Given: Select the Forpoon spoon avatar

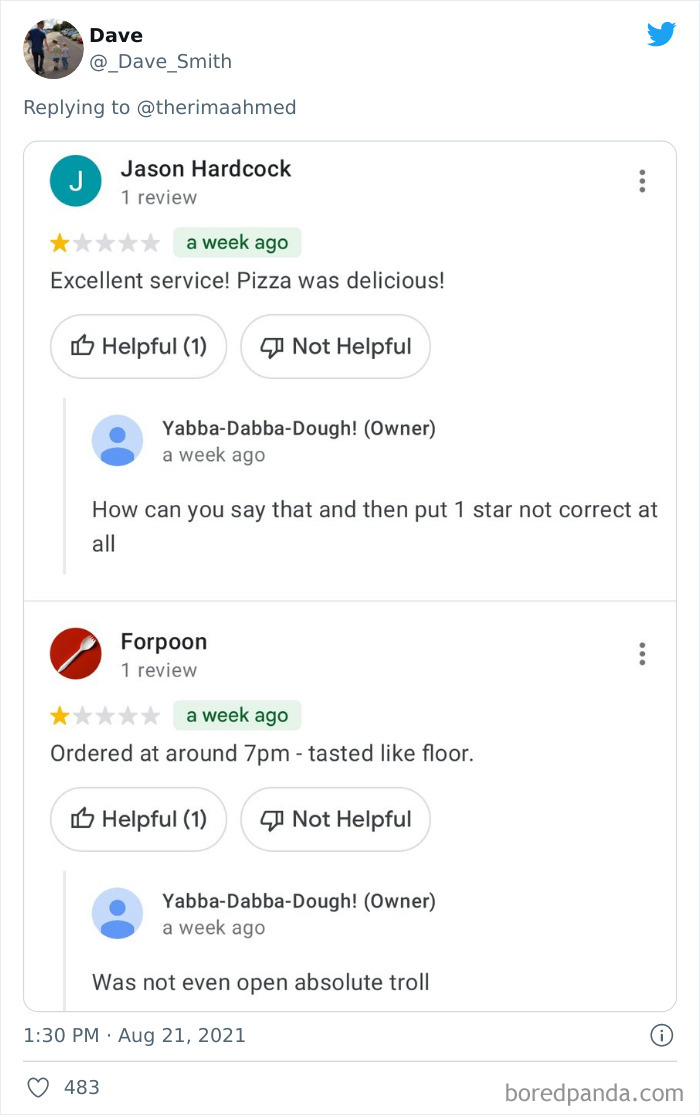Looking at the screenshot, I should pyautogui.click(x=75, y=653).
